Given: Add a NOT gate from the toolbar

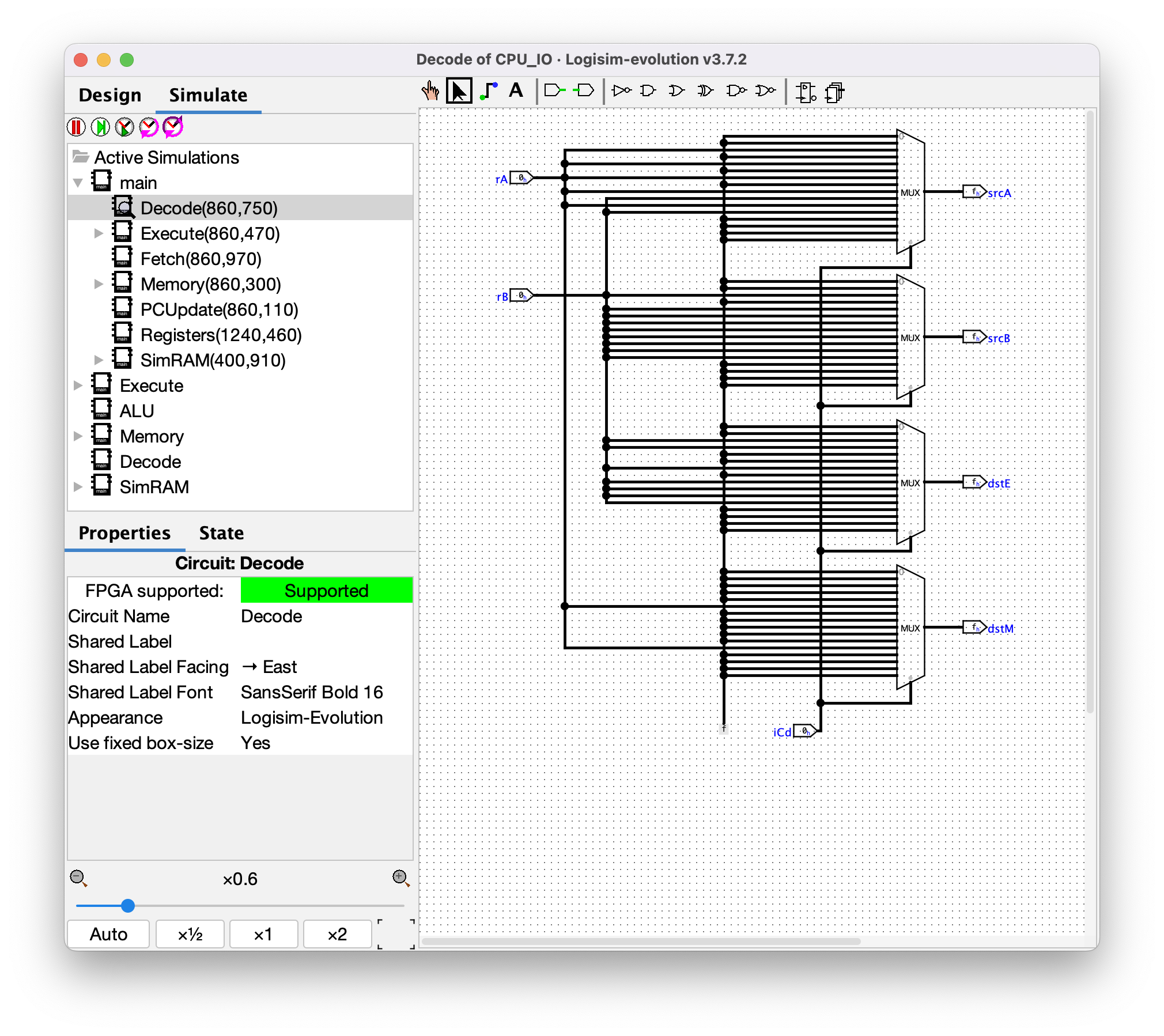Looking at the screenshot, I should [x=621, y=90].
